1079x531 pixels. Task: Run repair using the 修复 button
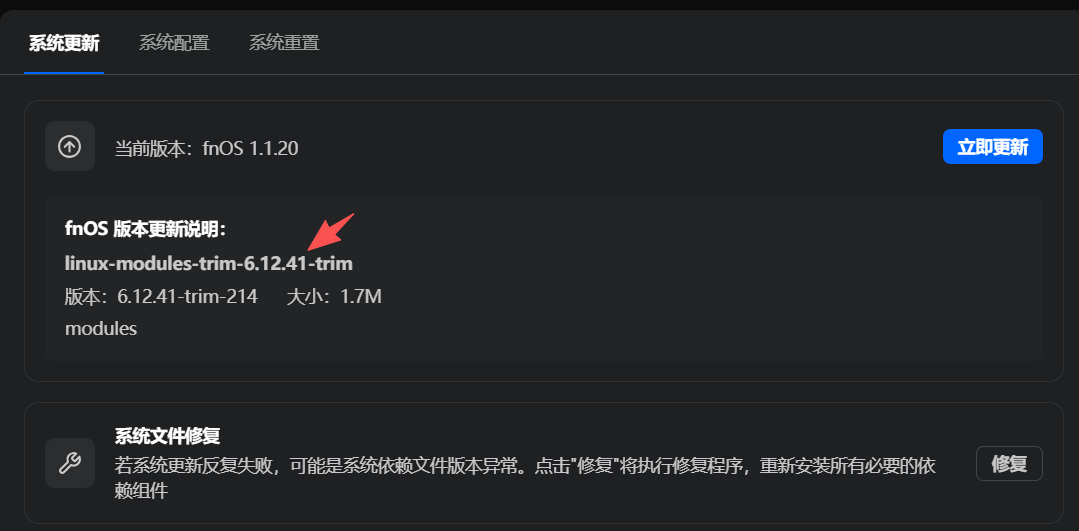(x=1009, y=464)
